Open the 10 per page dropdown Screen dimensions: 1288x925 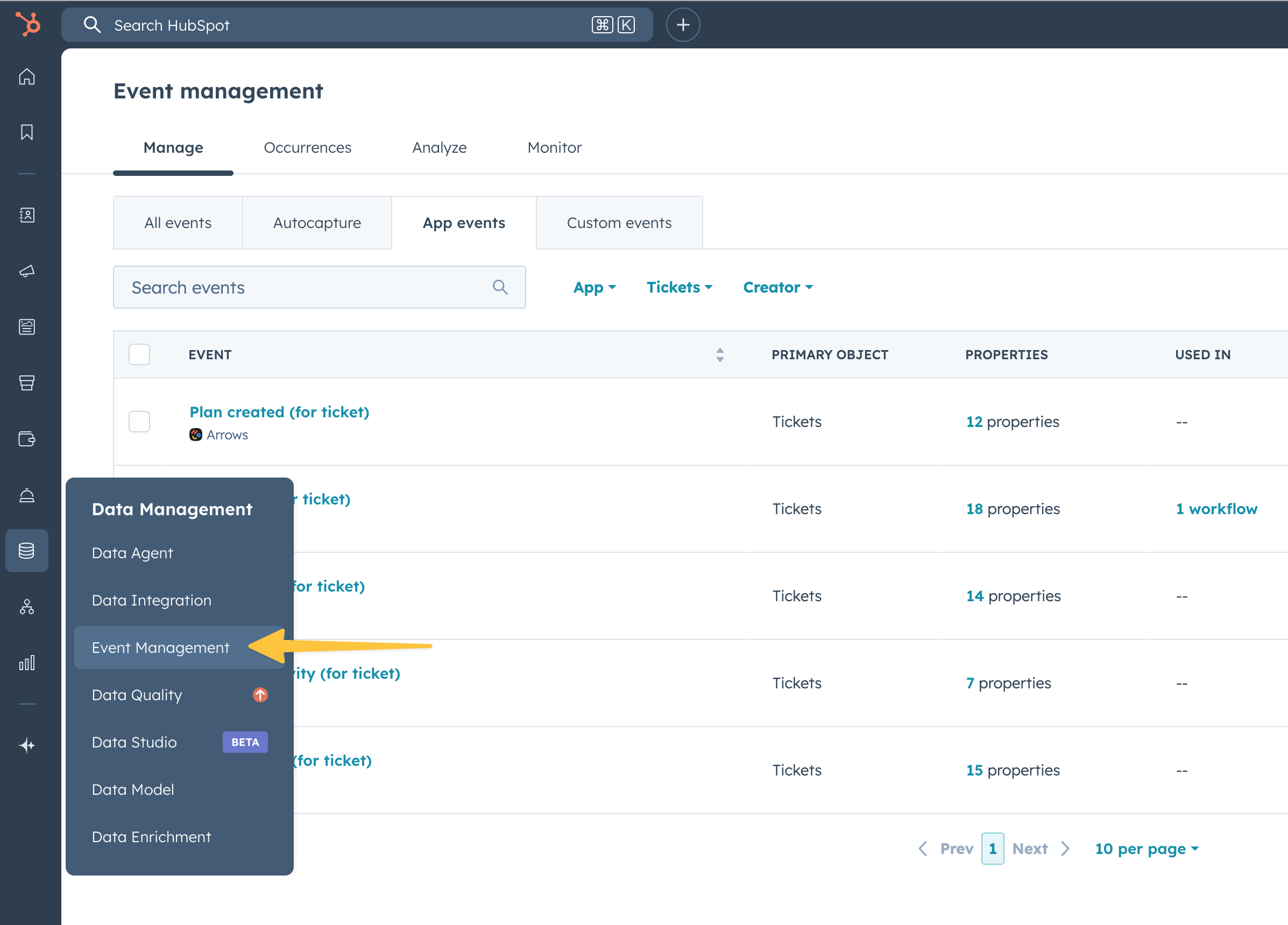pos(1147,848)
